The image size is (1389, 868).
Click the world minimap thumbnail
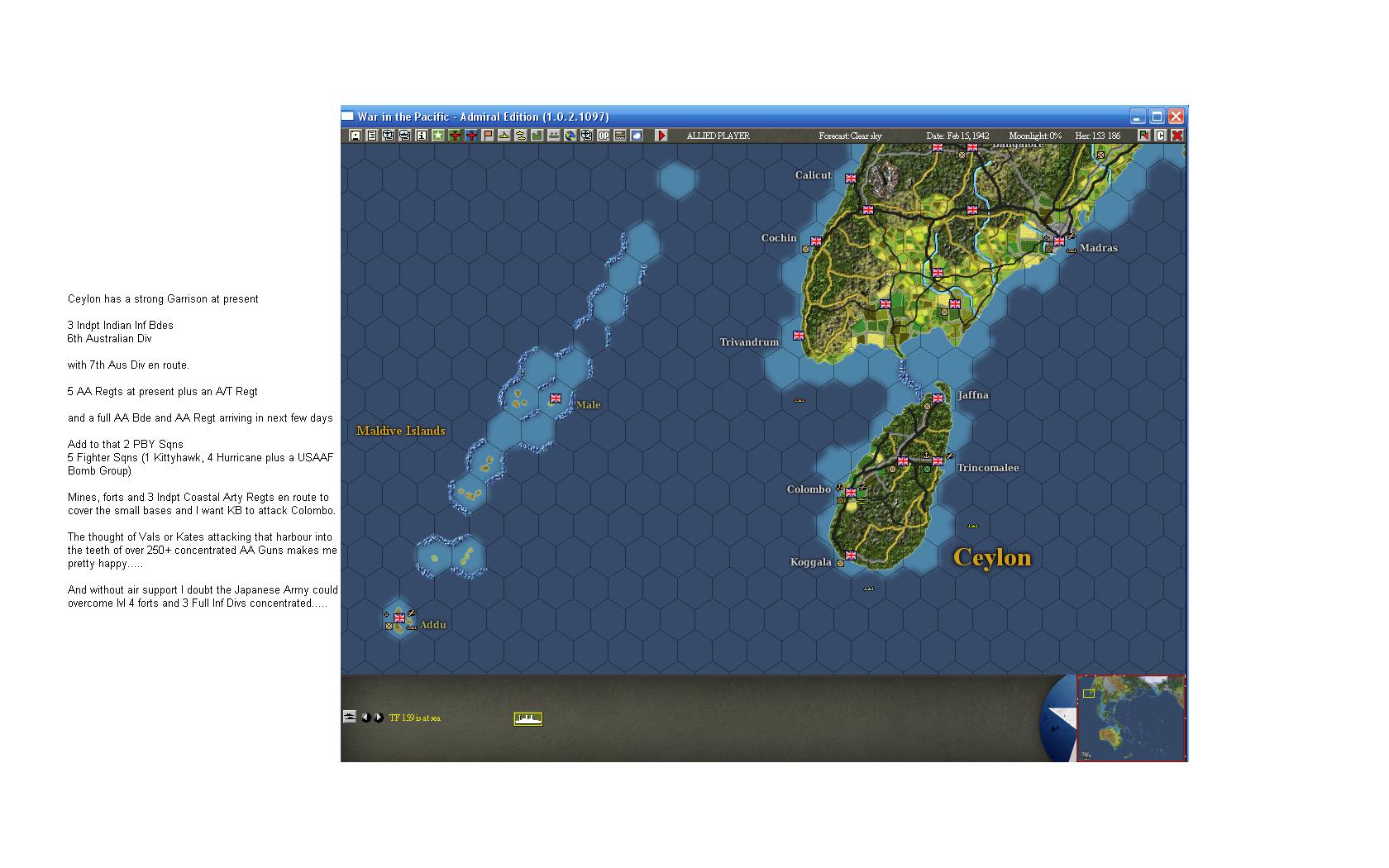(1131, 718)
